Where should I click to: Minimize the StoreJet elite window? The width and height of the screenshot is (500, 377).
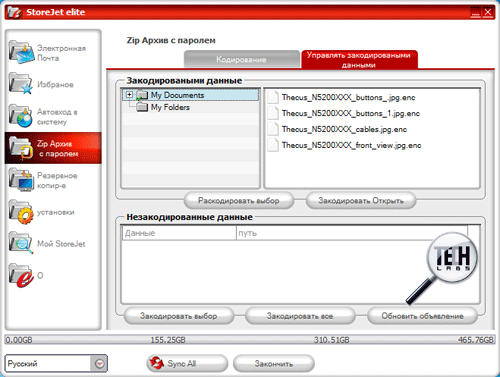click(x=475, y=12)
